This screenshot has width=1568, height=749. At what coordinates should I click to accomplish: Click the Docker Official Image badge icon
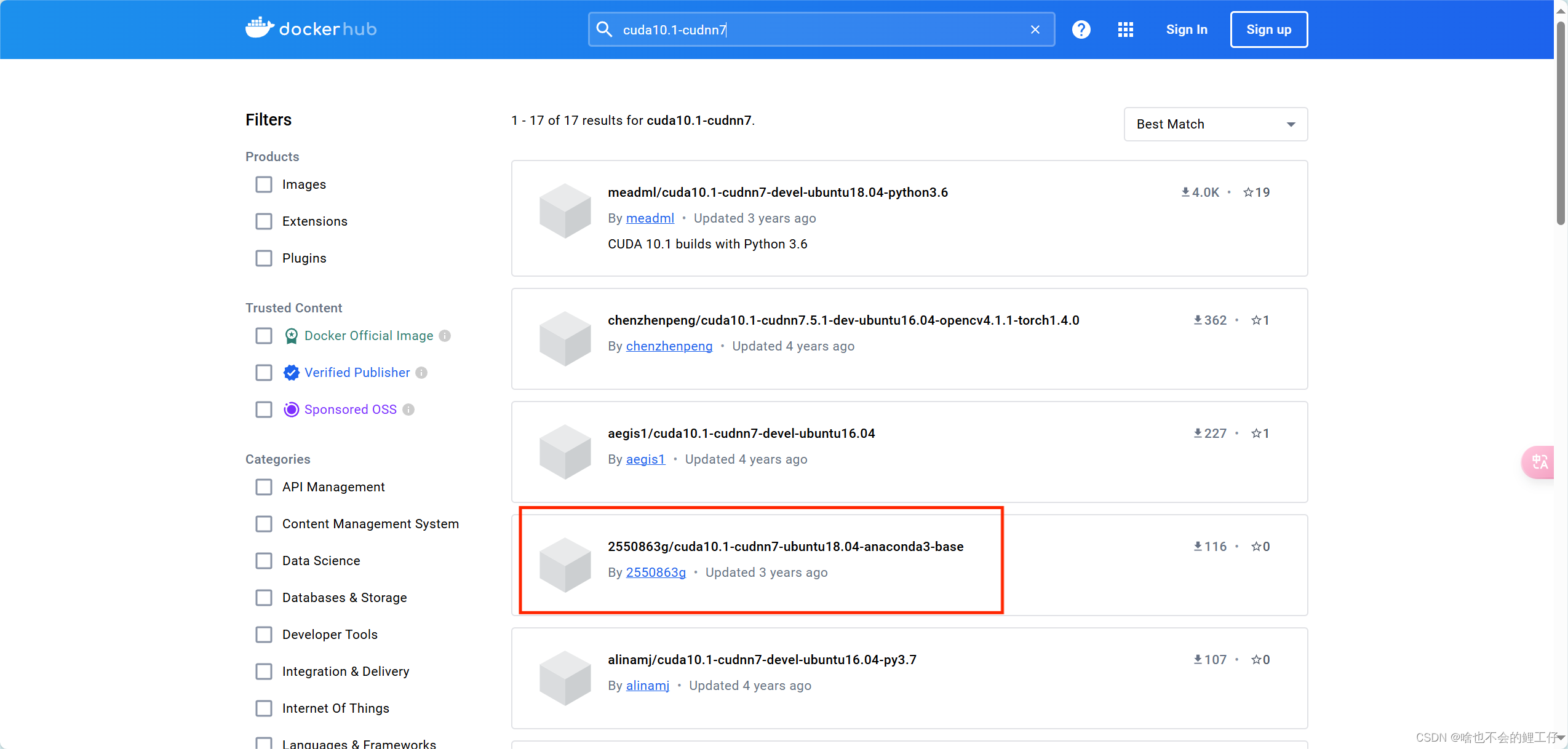290,336
